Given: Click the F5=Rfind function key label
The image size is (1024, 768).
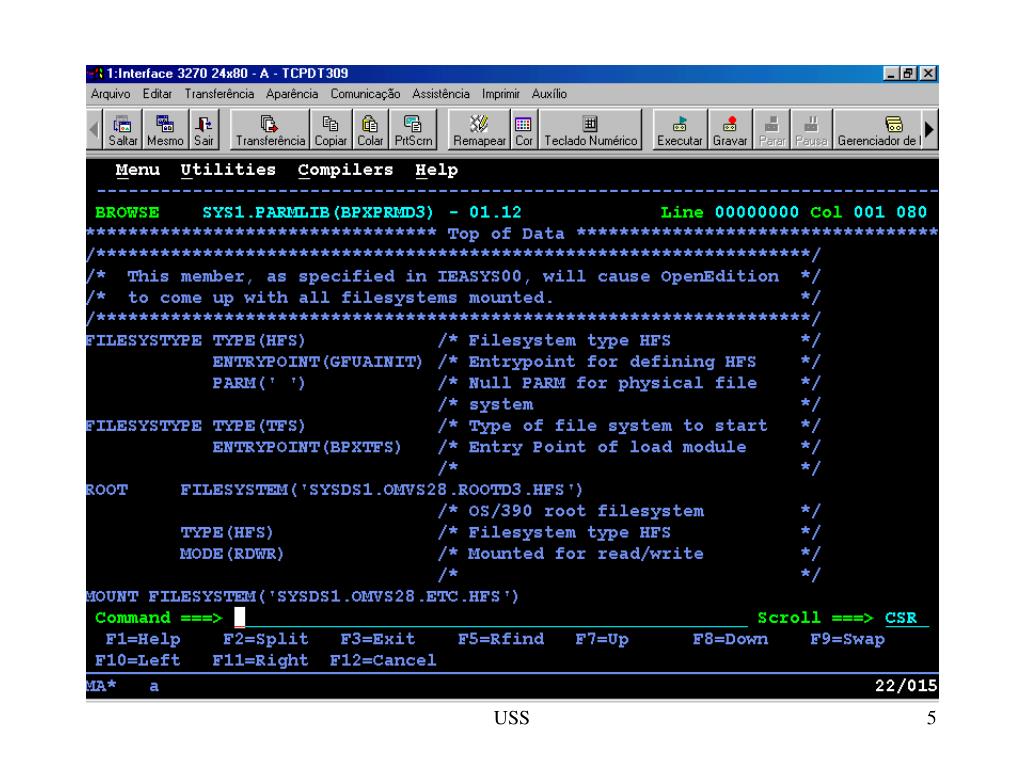Looking at the screenshot, I should pyautogui.click(x=501, y=639).
